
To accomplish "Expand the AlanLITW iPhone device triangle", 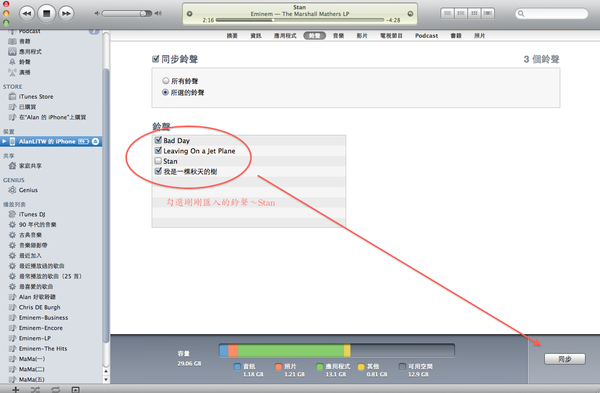I will click(4, 142).
